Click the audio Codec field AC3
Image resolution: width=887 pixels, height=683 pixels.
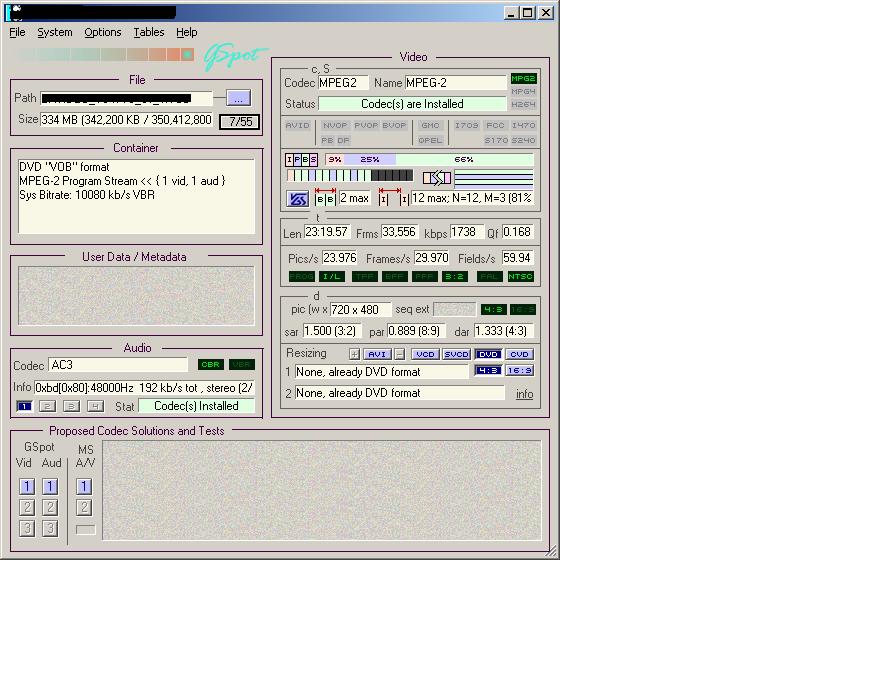pos(118,365)
